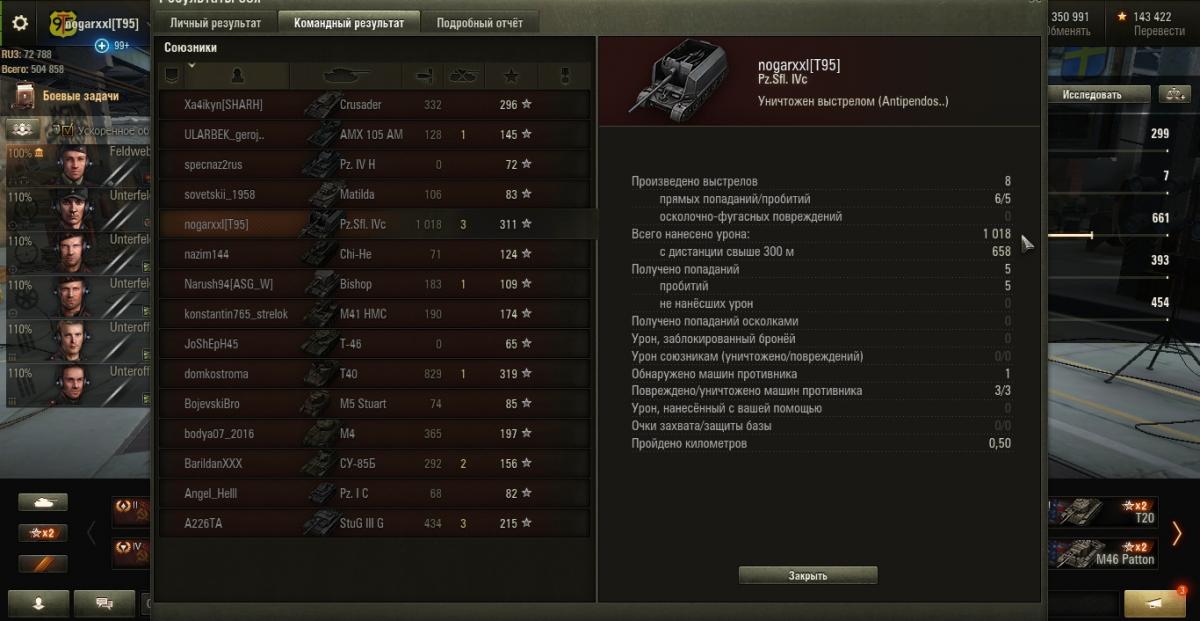Click the Закрыть button
Viewport: 1200px width, 621px height.
click(808, 576)
